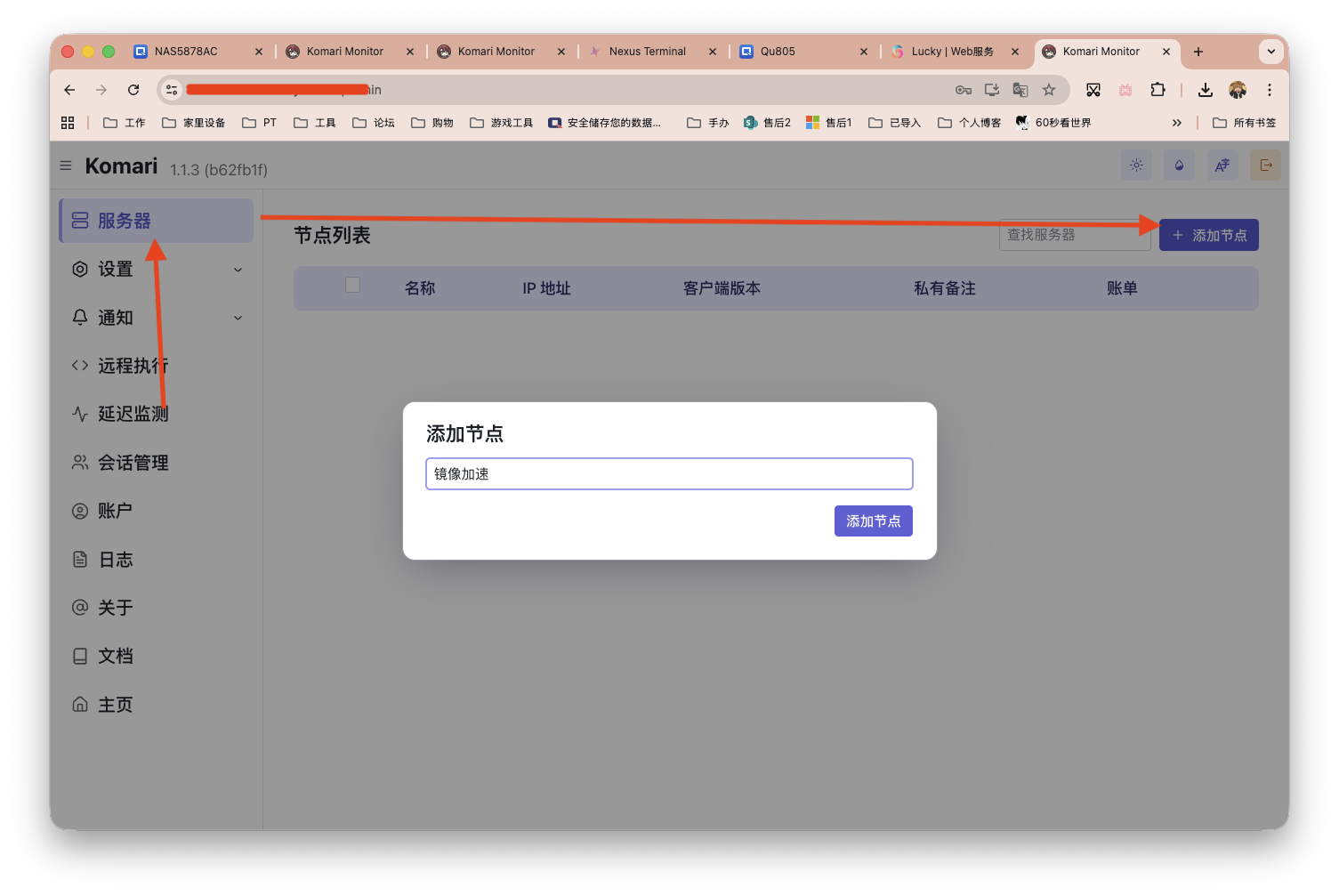This screenshot has width=1339, height=896.
Task: Log out using the exit icon
Action: click(x=1266, y=165)
